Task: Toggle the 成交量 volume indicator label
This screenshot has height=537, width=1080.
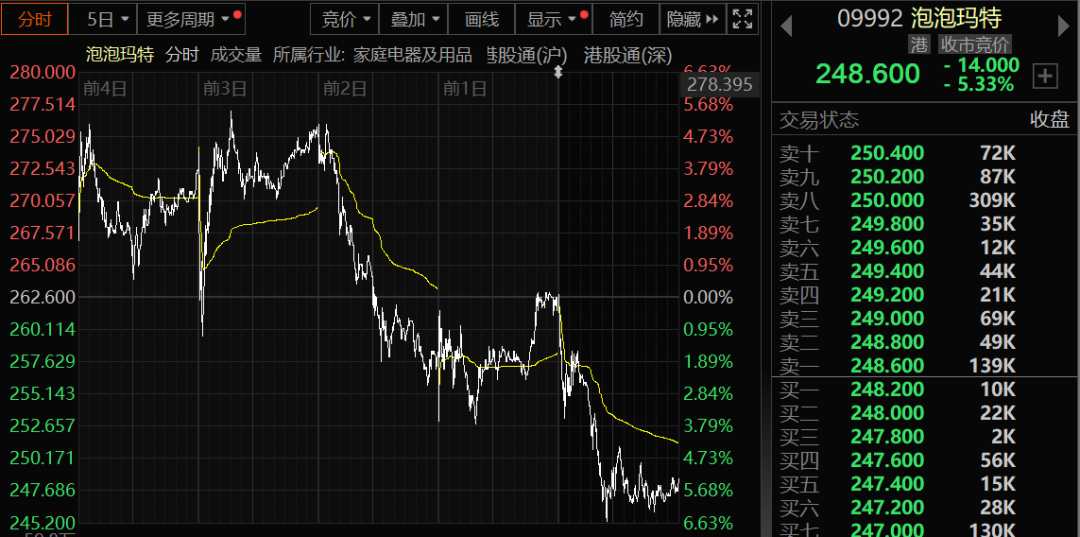Action: tap(236, 55)
